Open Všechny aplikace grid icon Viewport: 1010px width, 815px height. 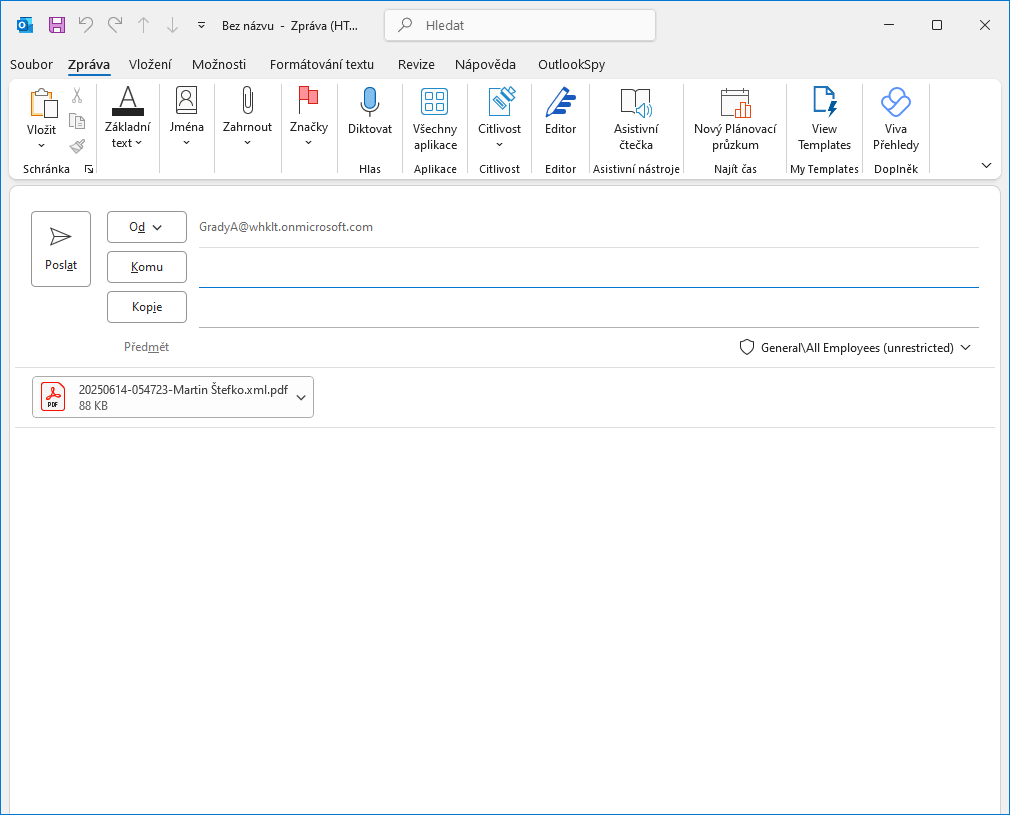(435, 119)
